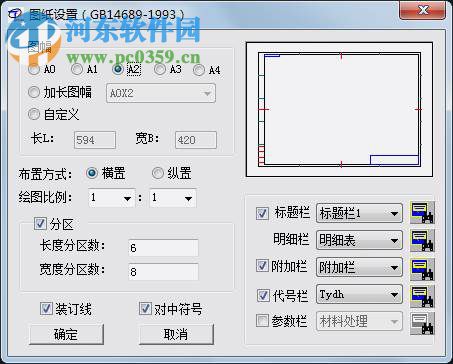This screenshot has height=364, width=453.
Task: Click the browse icon beside 附加栏 dropdown
Action: (422, 268)
